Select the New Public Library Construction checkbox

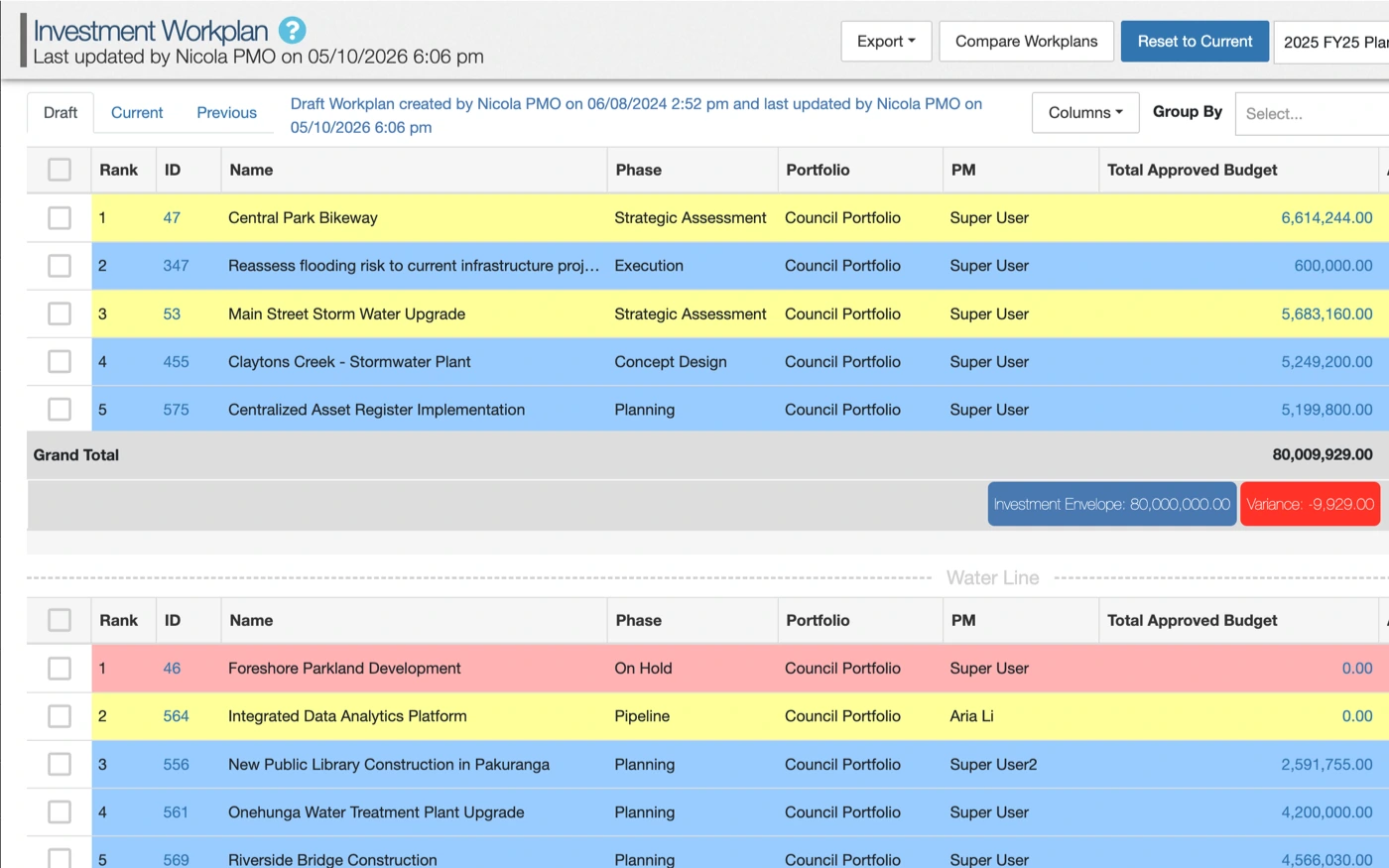(x=60, y=764)
